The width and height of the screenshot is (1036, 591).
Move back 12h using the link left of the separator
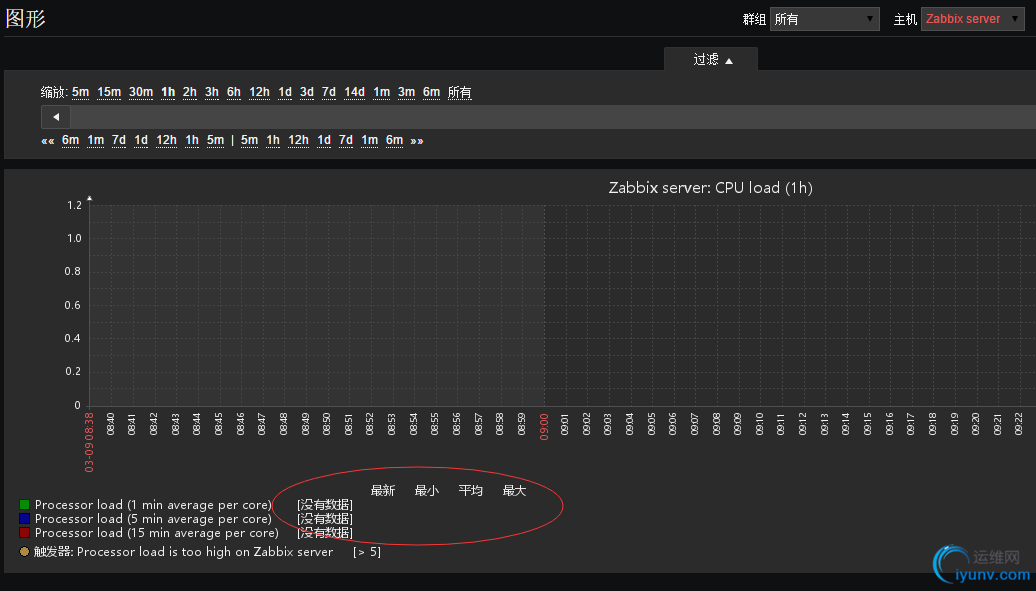(166, 140)
